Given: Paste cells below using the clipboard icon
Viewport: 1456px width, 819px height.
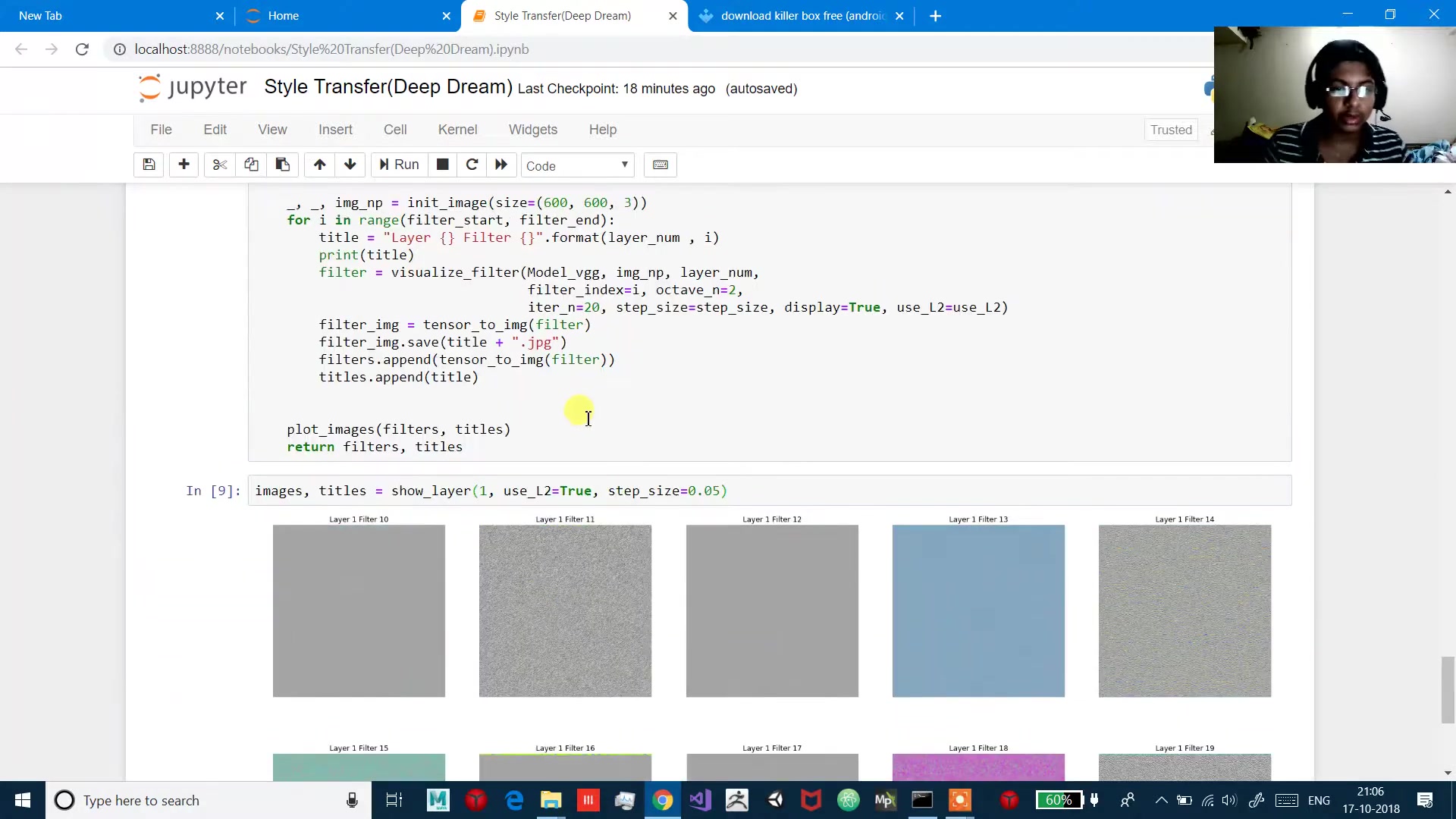Looking at the screenshot, I should [282, 165].
